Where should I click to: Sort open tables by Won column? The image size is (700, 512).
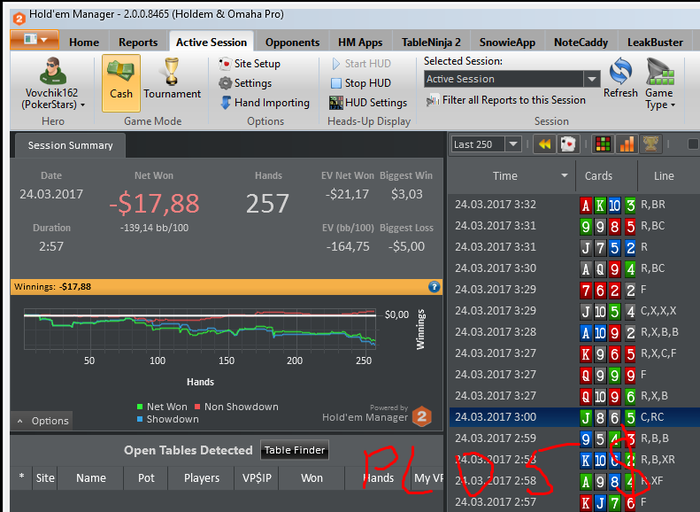click(x=312, y=478)
